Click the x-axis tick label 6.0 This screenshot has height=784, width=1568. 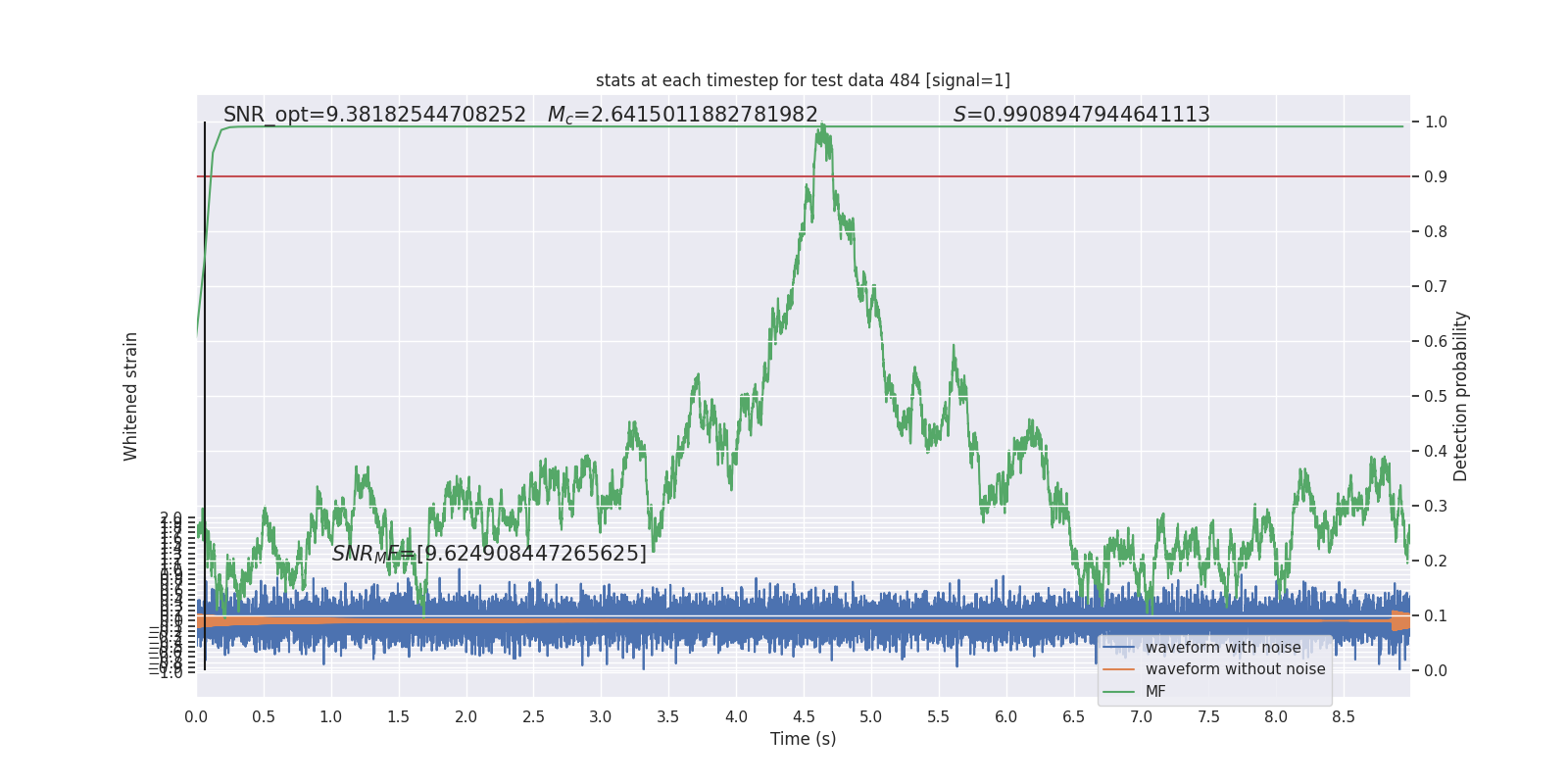1006,717
